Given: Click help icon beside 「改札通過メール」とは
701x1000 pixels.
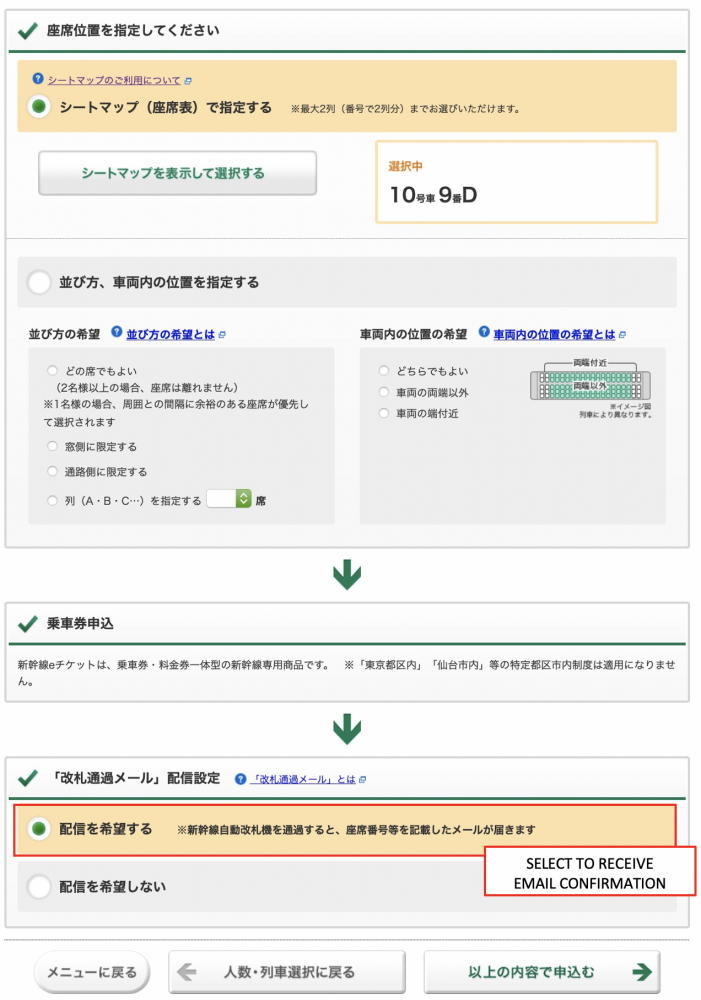Looking at the screenshot, I should pos(240,779).
